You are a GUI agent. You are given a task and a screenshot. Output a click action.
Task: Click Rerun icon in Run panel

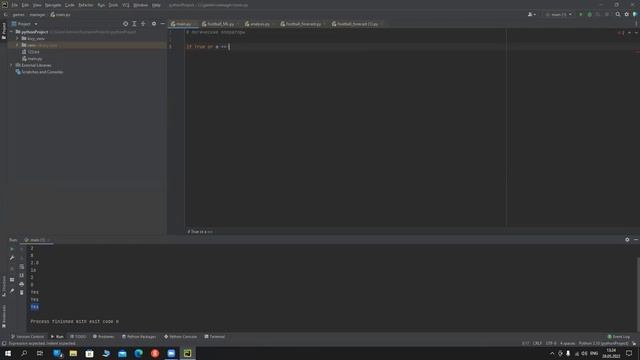coord(12,249)
